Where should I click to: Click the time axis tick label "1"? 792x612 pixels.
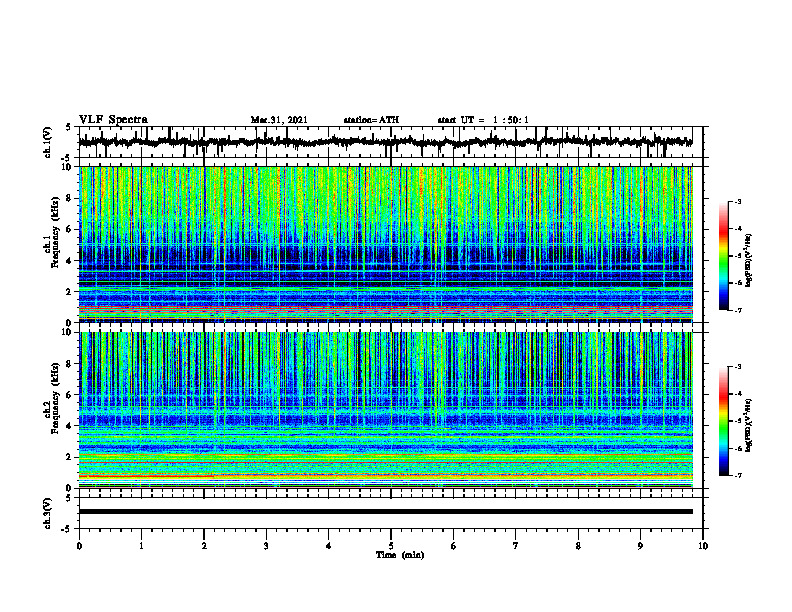coord(141,546)
